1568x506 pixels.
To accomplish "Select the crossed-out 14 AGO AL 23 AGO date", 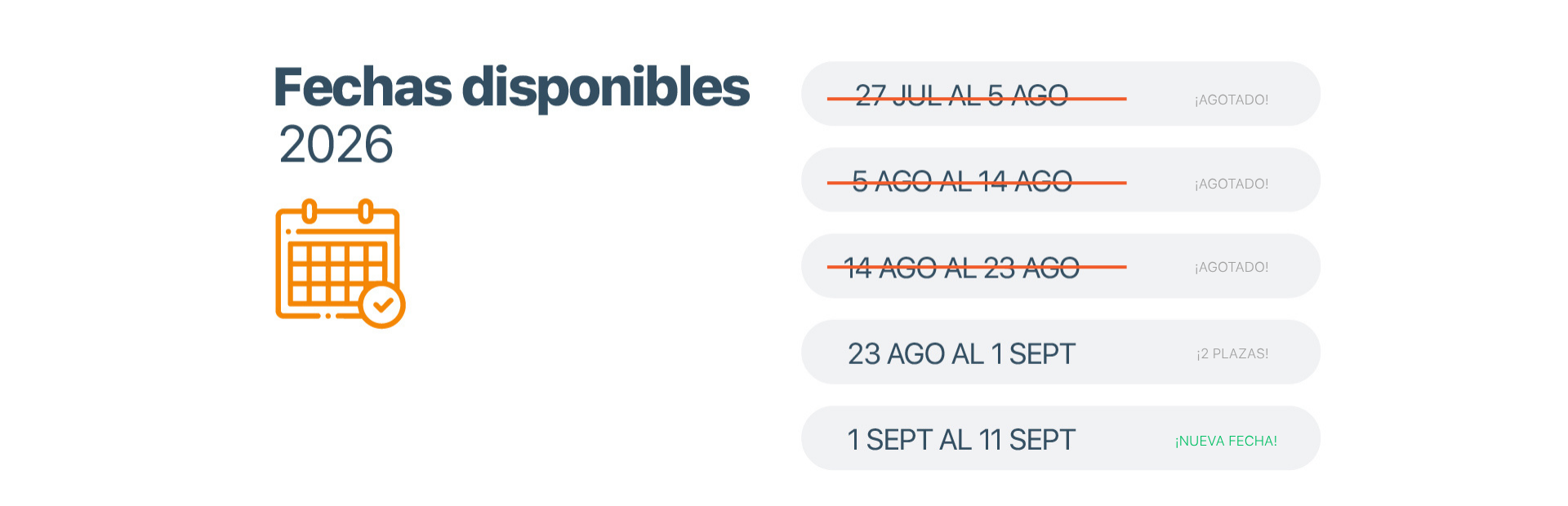I will click(961, 268).
